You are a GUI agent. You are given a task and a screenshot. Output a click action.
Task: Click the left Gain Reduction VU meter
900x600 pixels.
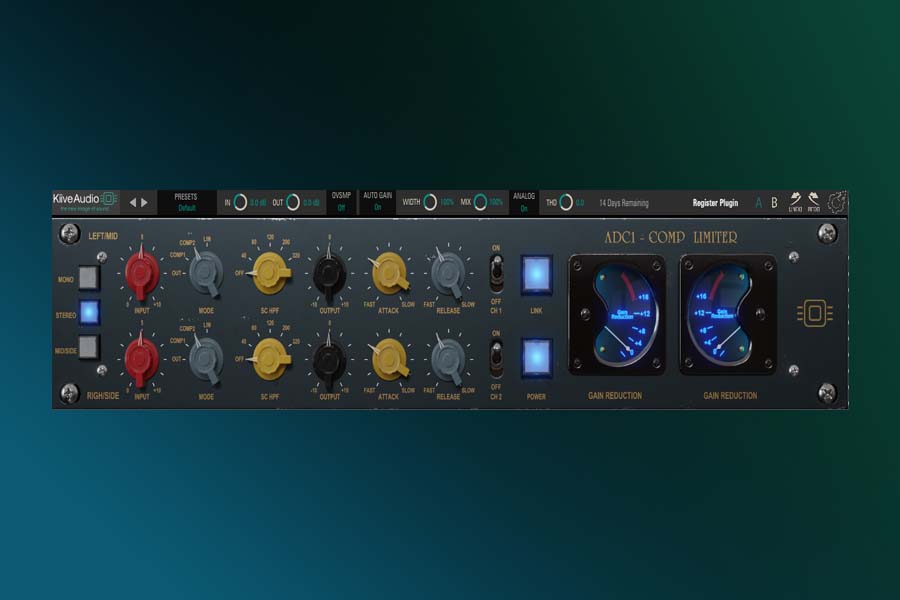click(618, 314)
